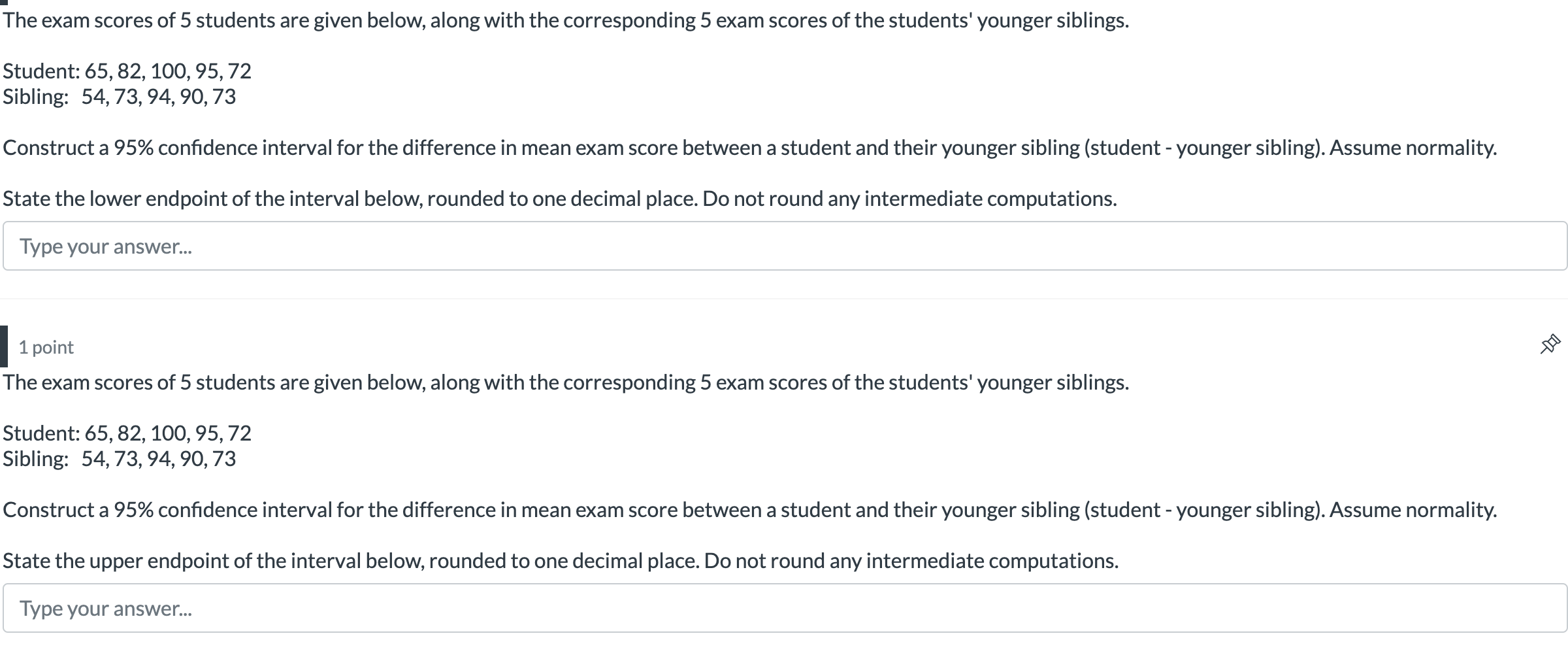The image size is (1568, 655).
Task: Click the pushpin icon beside the second question
Action: pos(1550,343)
